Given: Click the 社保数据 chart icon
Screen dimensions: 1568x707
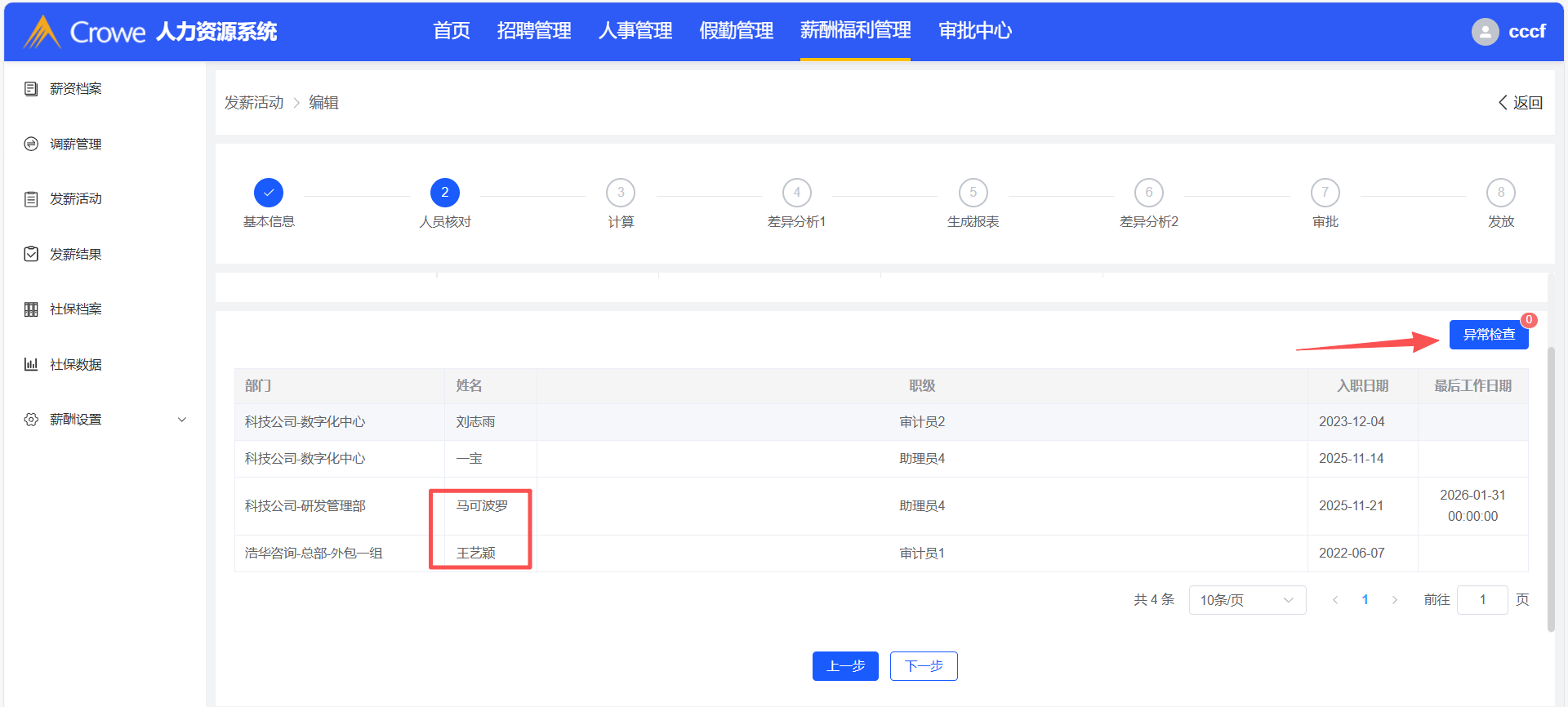Looking at the screenshot, I should [31, 364].
